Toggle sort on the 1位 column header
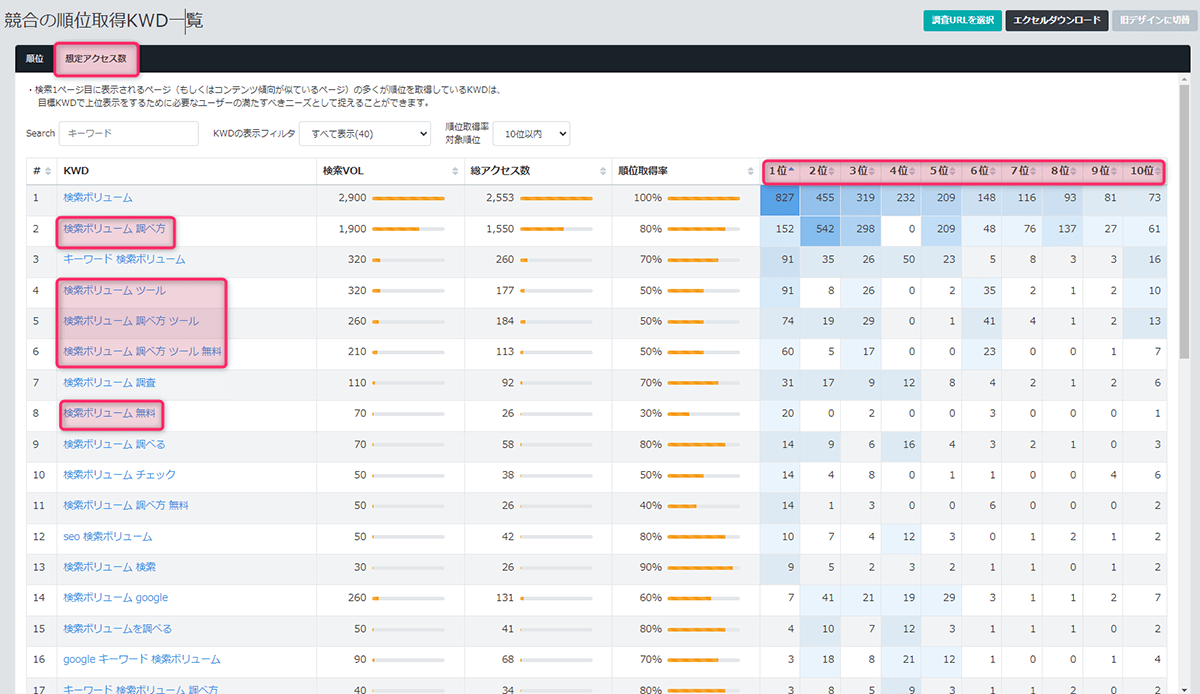This screenshot has width=1200, height=694. 782,171
